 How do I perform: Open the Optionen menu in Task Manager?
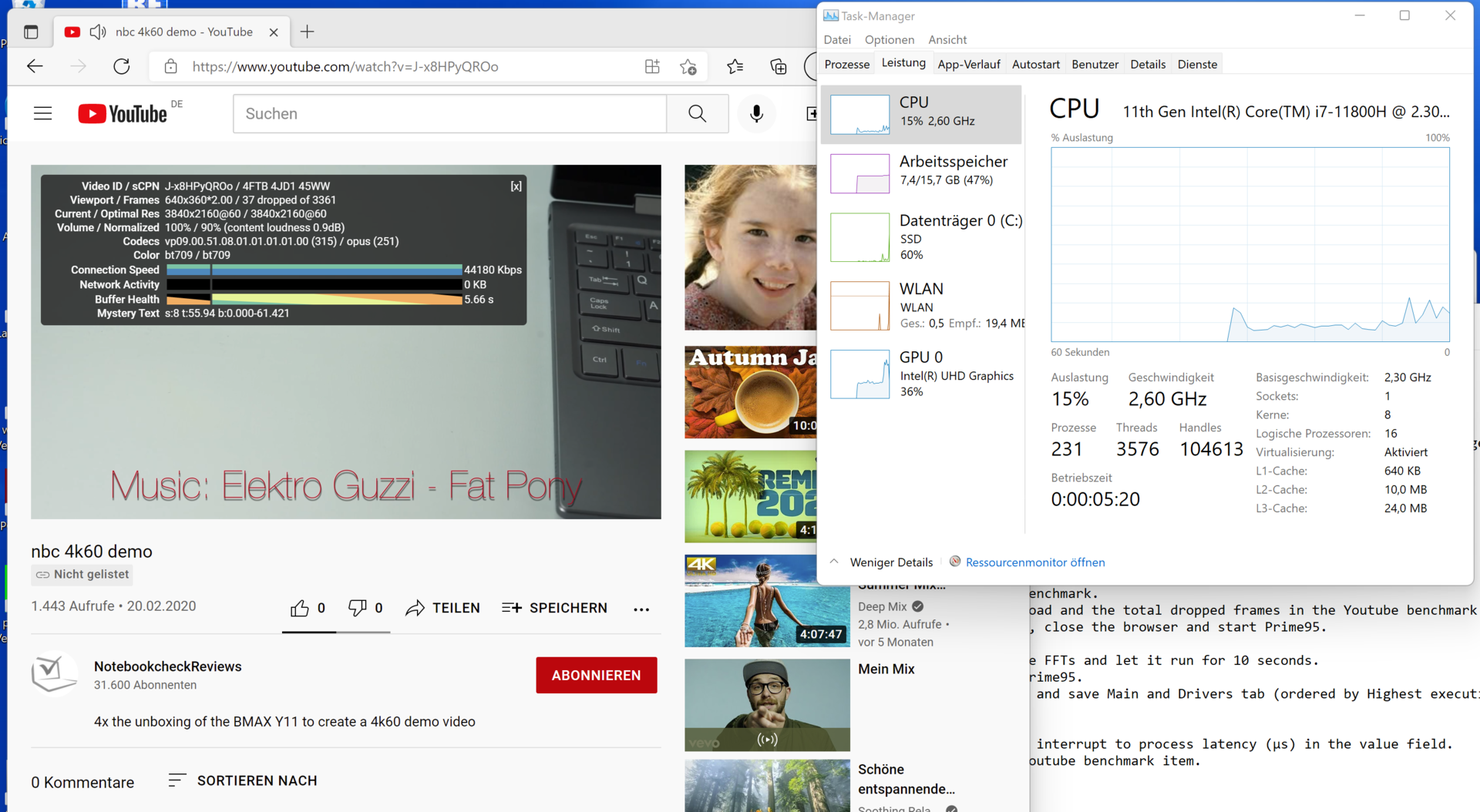point(889,40)
